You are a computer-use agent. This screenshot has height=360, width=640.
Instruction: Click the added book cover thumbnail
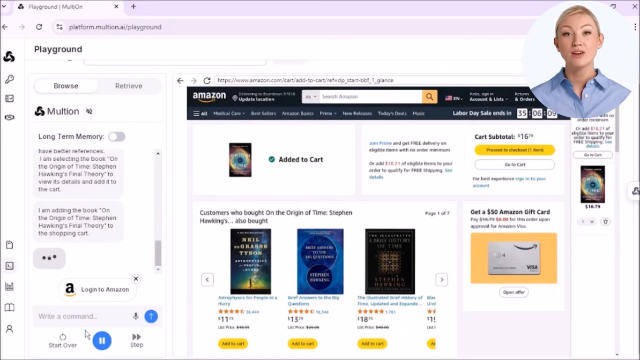click(240, 160)
